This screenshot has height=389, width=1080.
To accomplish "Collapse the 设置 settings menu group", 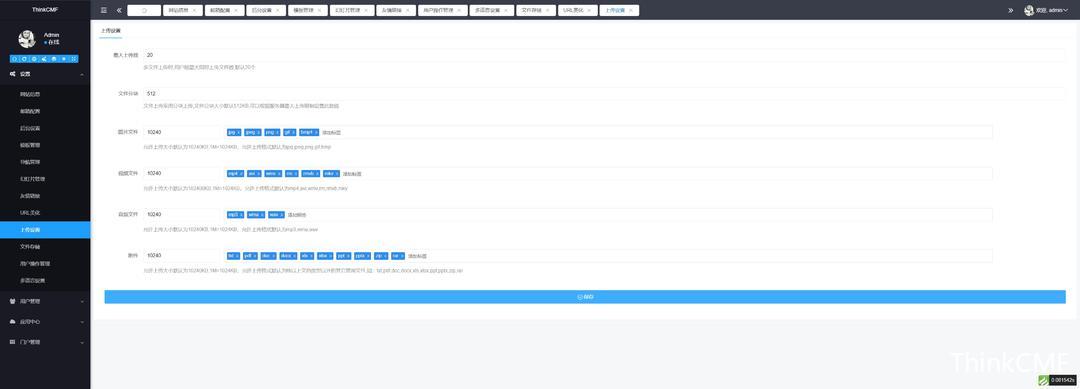I will tap(45, 74).
